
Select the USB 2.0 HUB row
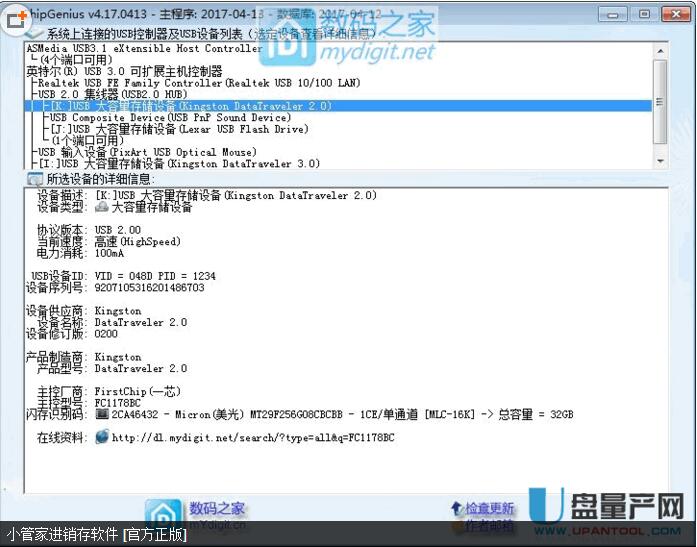click(x=112, y=94)
